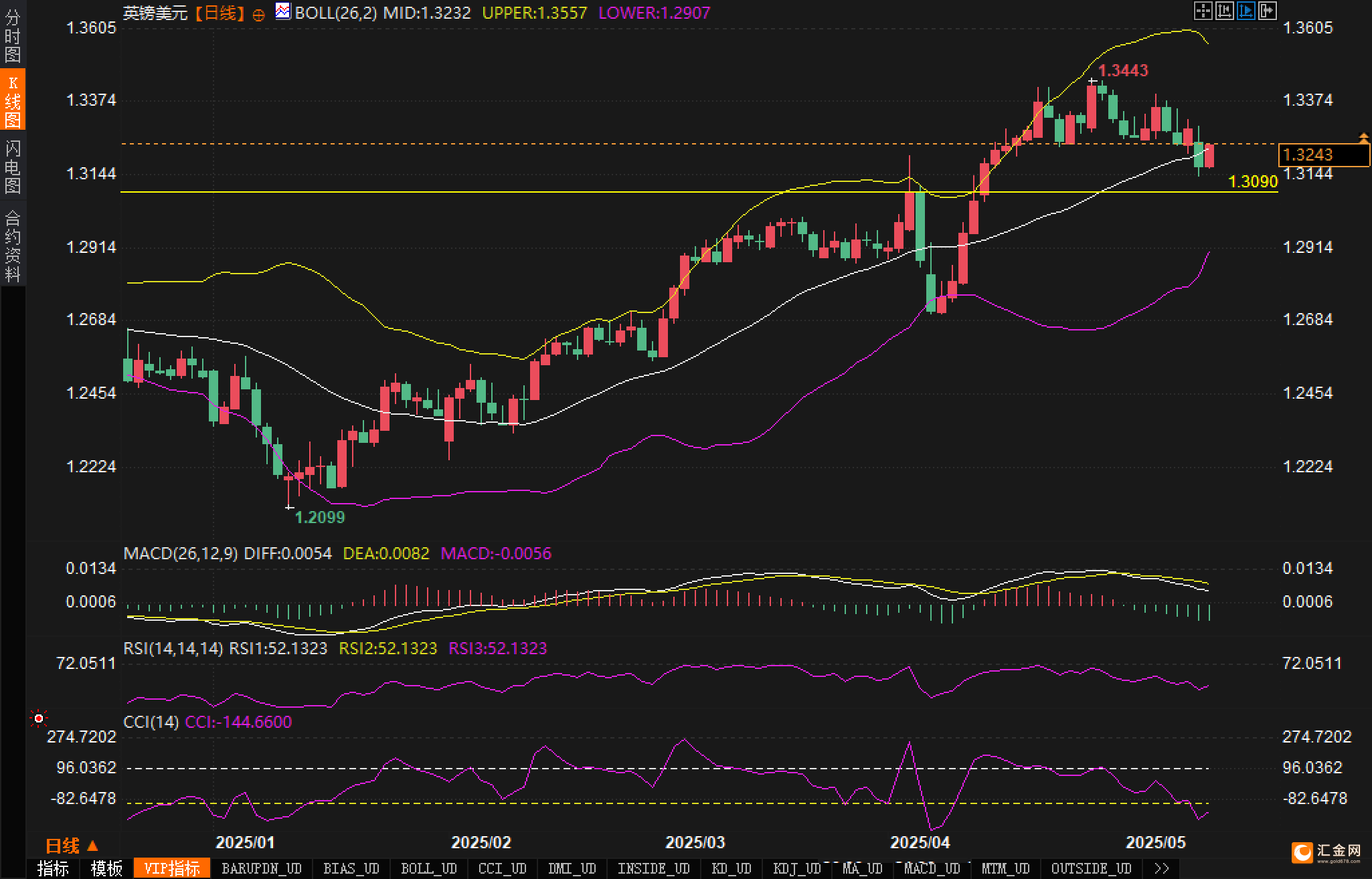Image resolution: width=1372 pixels, height=879 pixels.
Task: Toggle the blue highlighted chart mode icon
Action: [x=1246, y=11]
